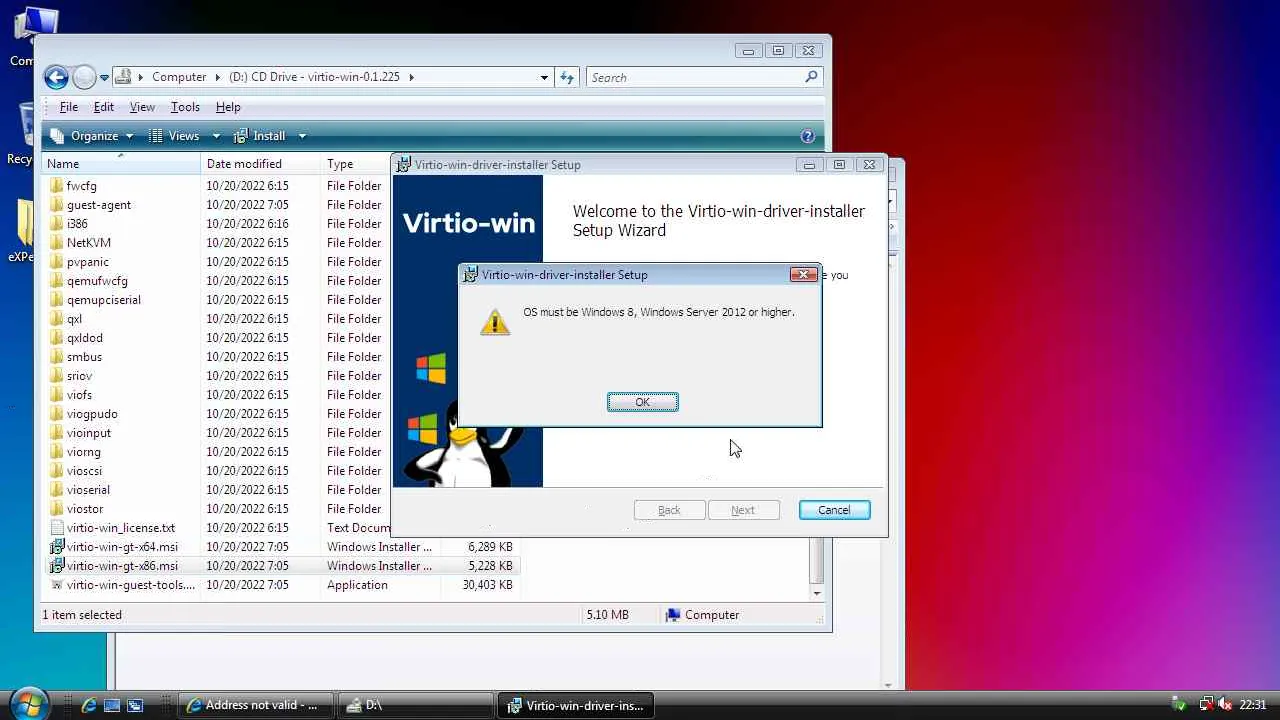Open the Windows Start orb
1280x720 pixels.
click(28, 703)
